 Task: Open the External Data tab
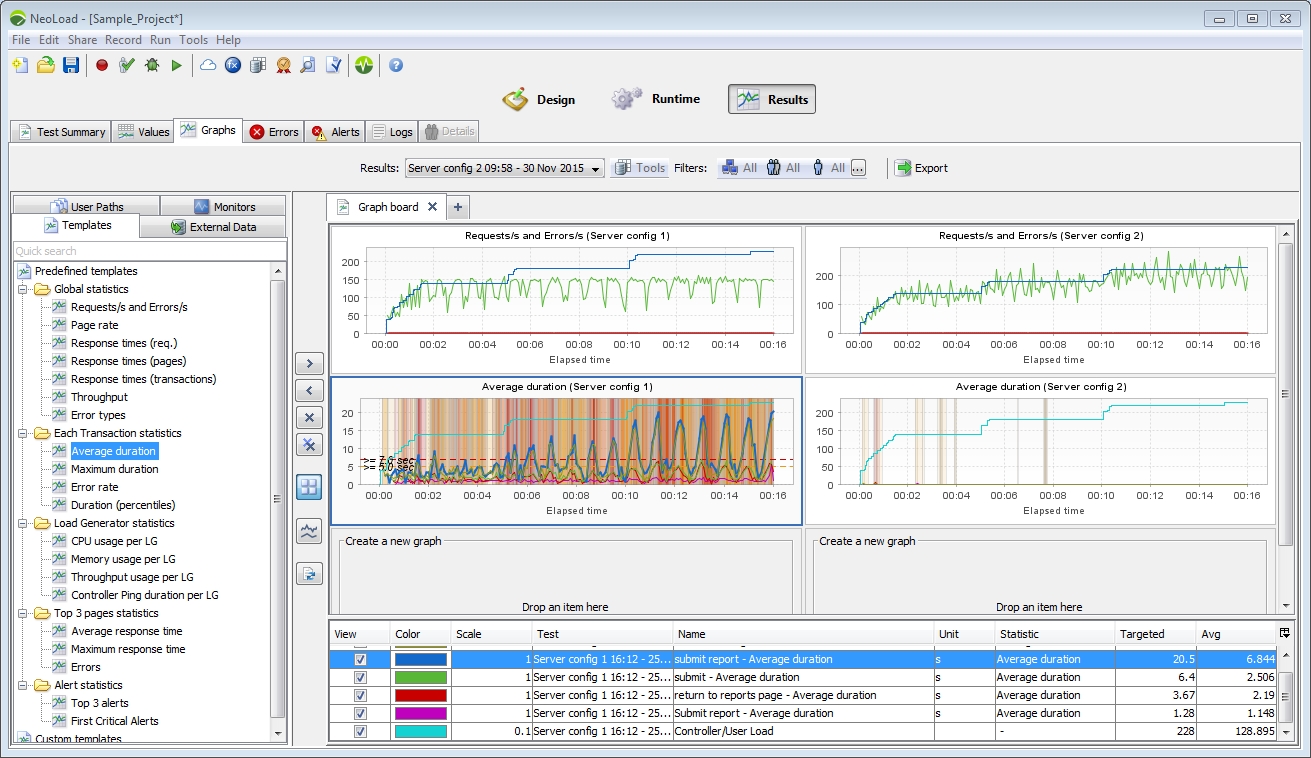[213, 227]
